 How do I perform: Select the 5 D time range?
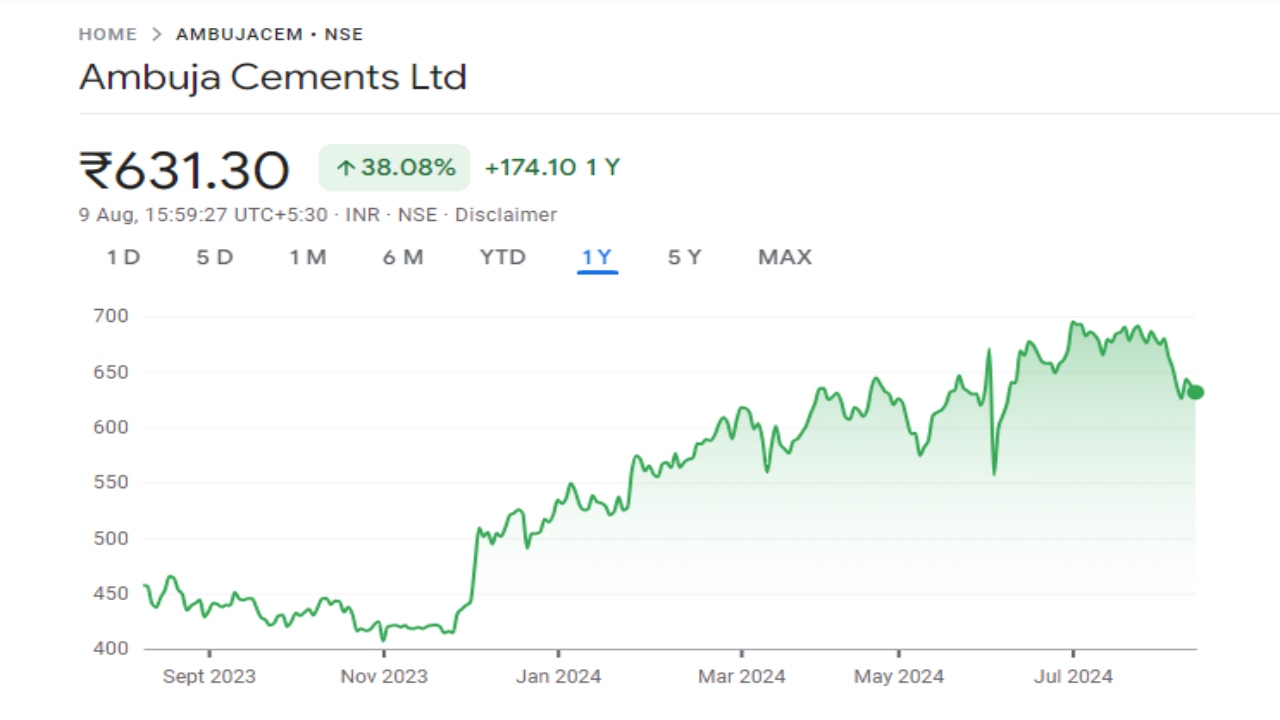click(x=215, y=257)
